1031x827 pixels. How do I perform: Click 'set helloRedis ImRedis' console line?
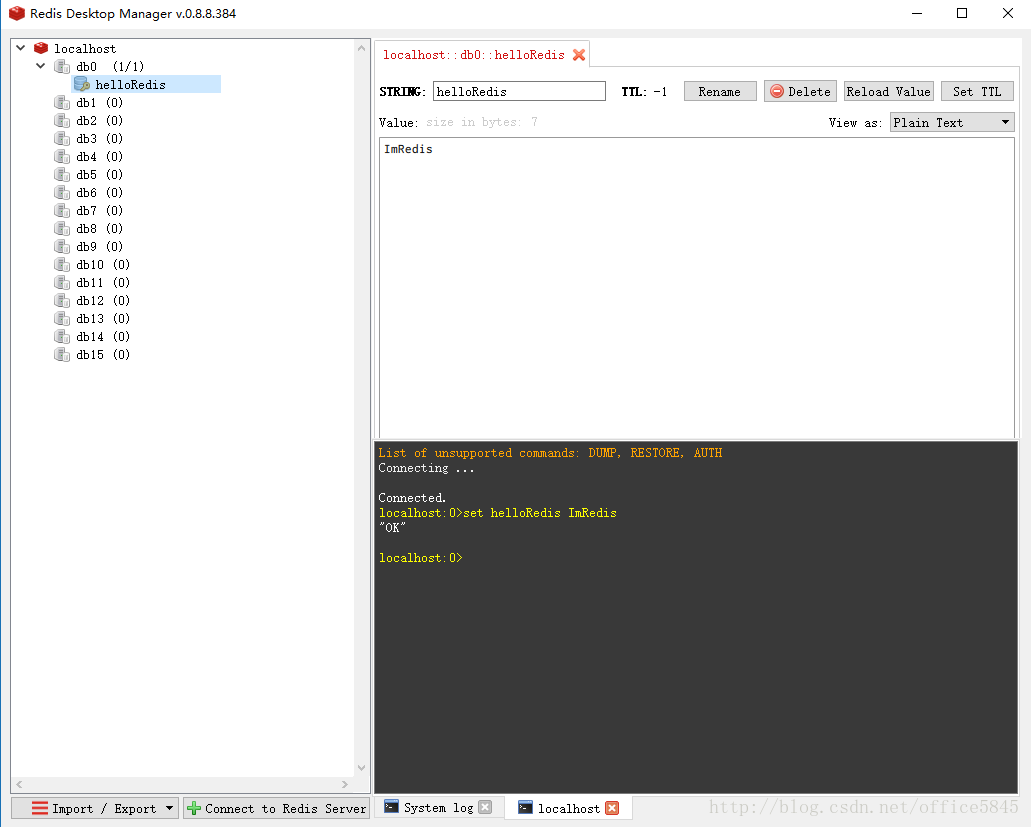(x=498, y=513)
